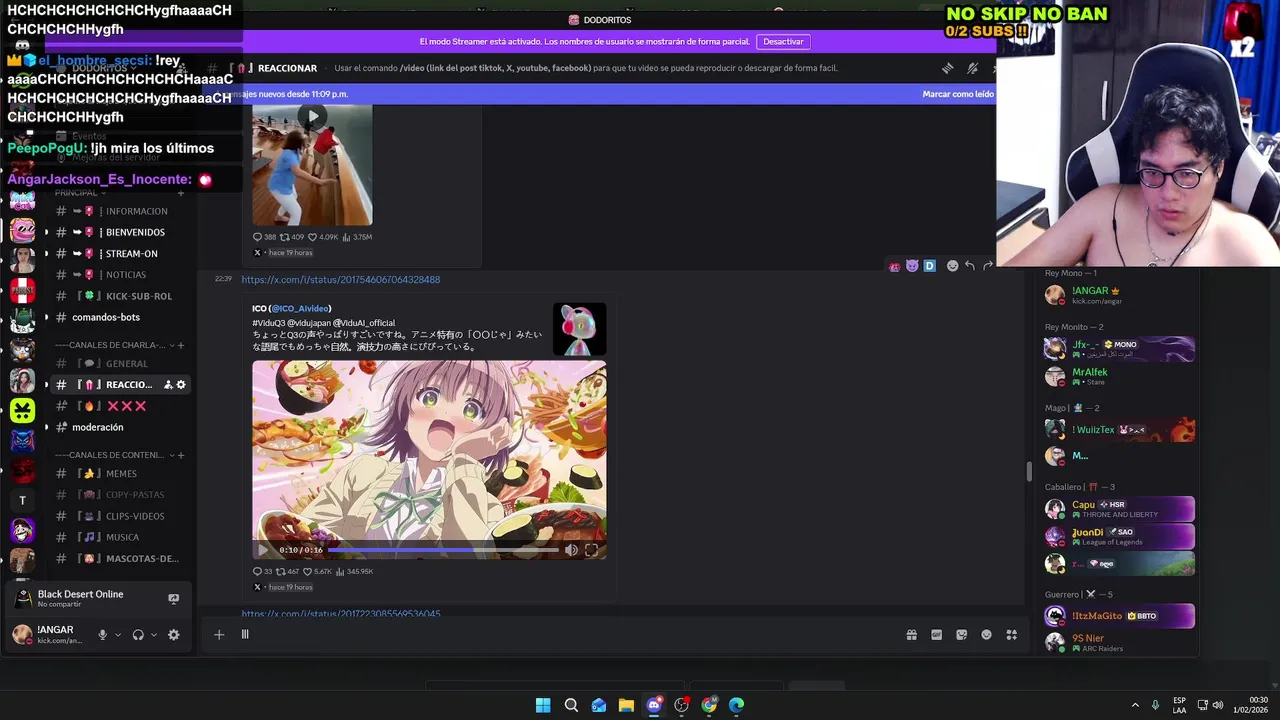This screenshot has height=720, width=1280.
Task: Open the CLIPS-VIDEOS channel
Action: pos(120,516)
